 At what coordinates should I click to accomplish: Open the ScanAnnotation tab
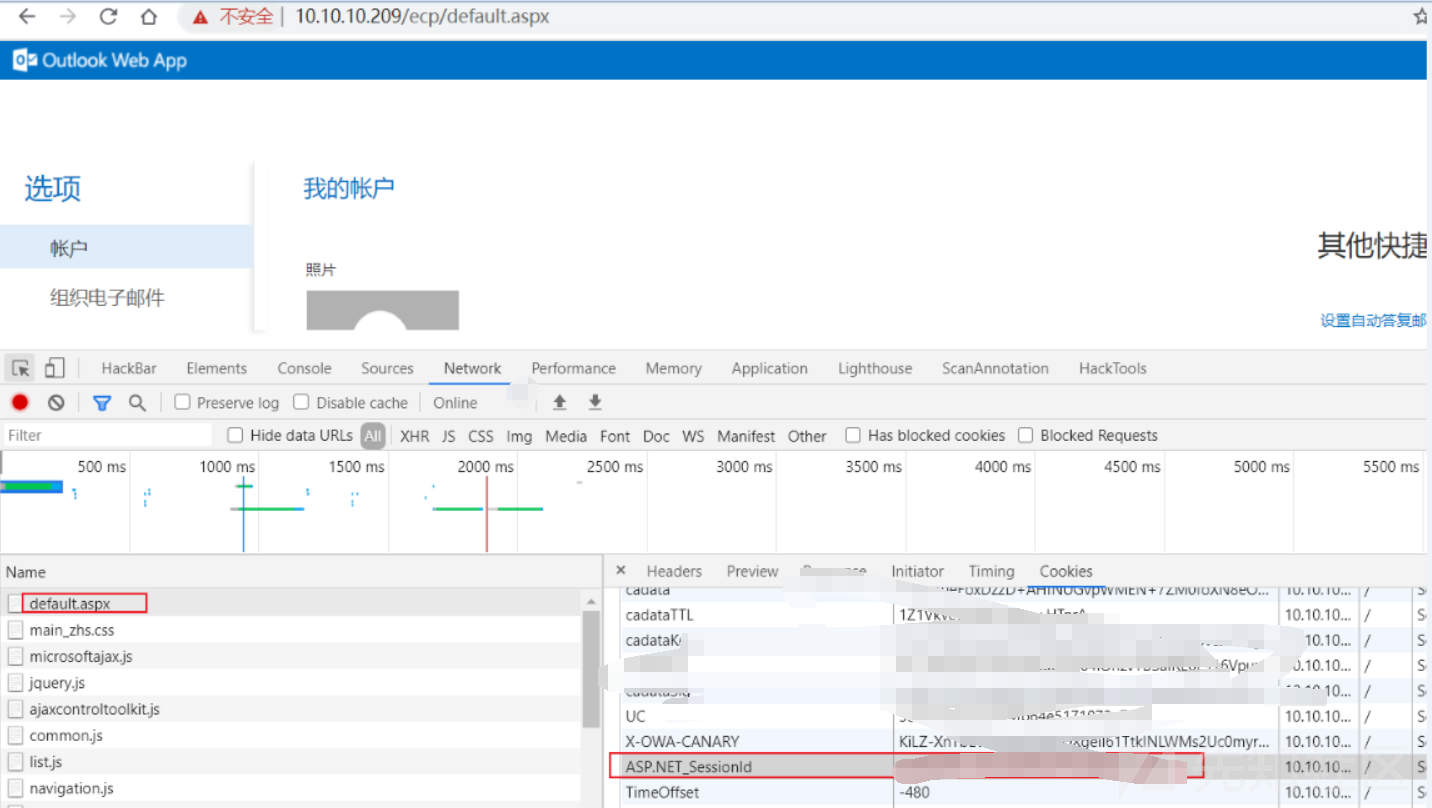[995, 368]
